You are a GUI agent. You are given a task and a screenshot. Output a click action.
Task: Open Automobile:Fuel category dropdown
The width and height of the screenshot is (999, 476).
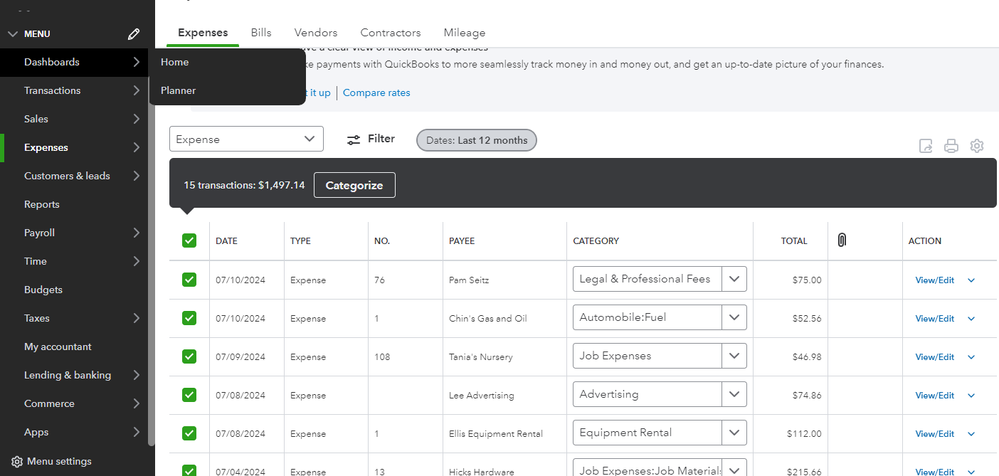coord(734,317)
